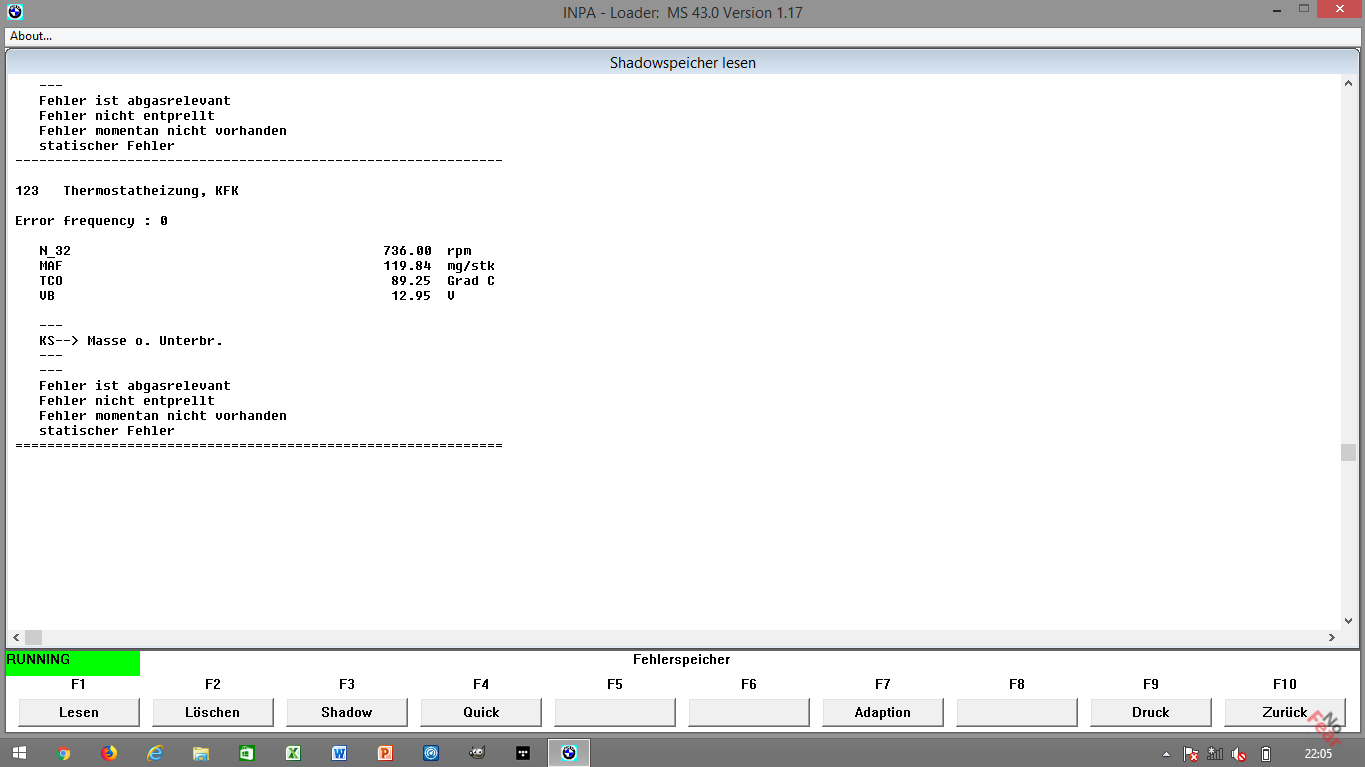Image resolution: width=1365 pixels, height=767 pixels.
Task: Click the blank button under F6
Action: (x=749, y=712)
